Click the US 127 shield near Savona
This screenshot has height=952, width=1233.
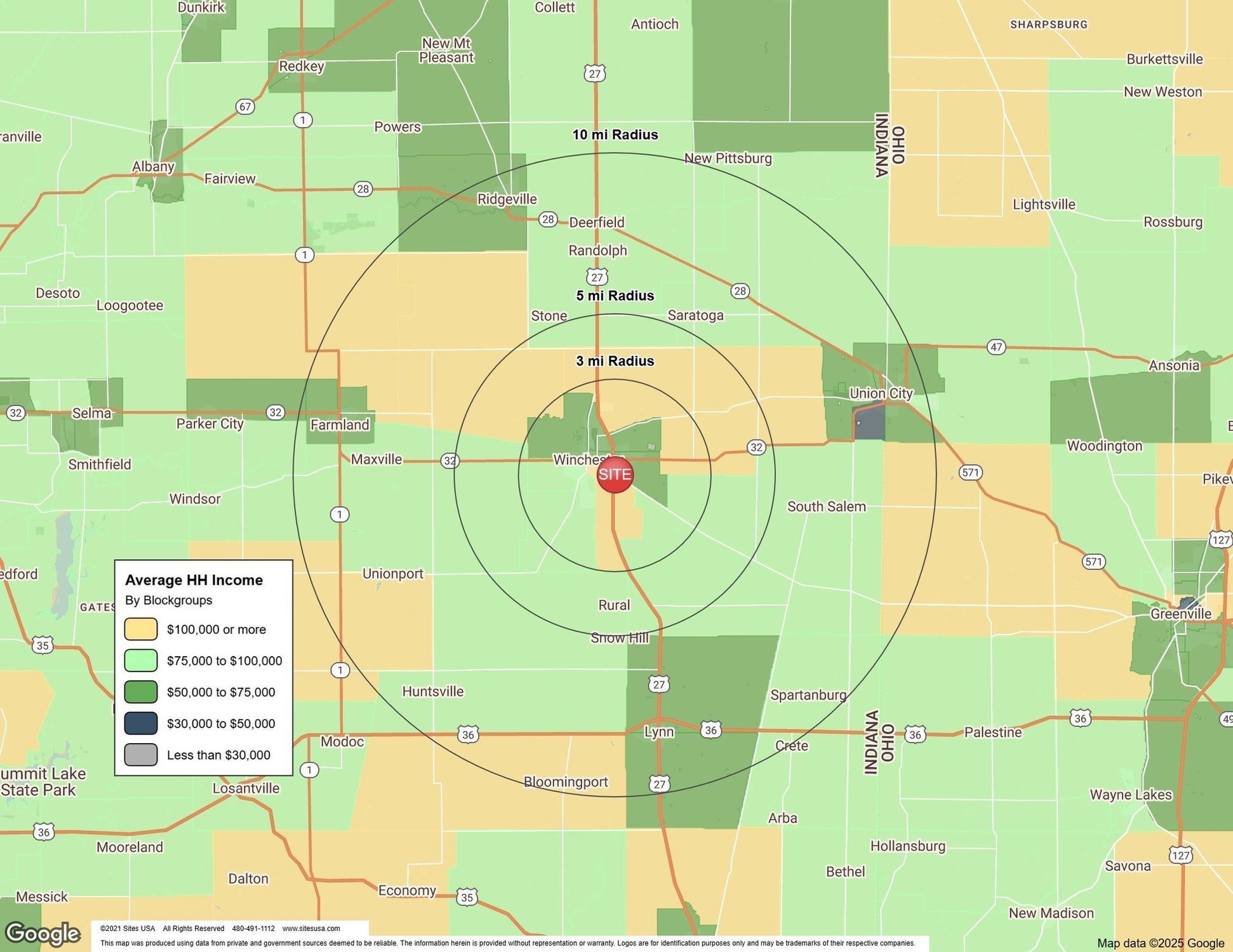coord(1180,855)
